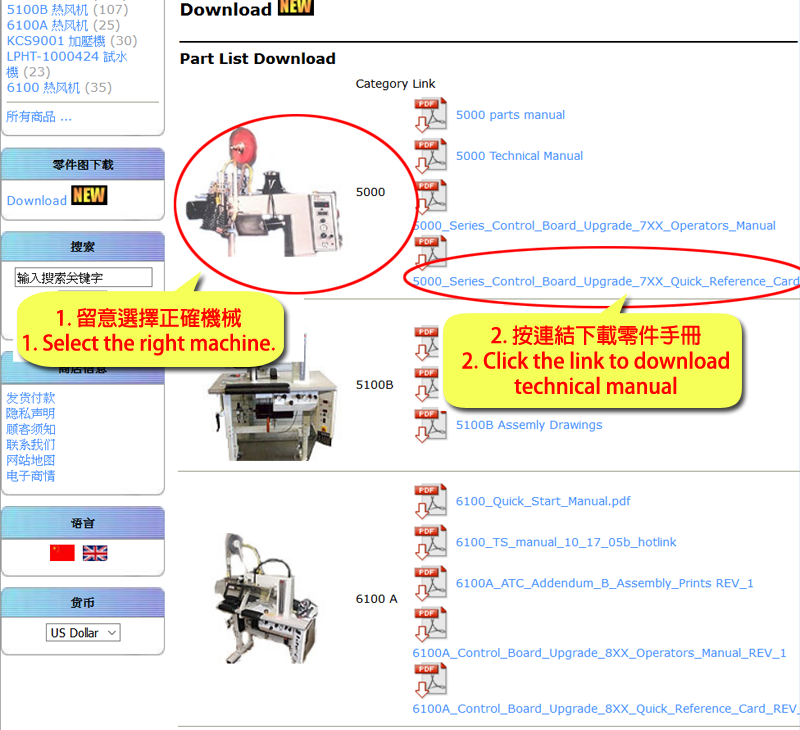The height and width of the screenshot is (730, 800).
Task: Open the 5000 parts manual link
Action: 510,115
